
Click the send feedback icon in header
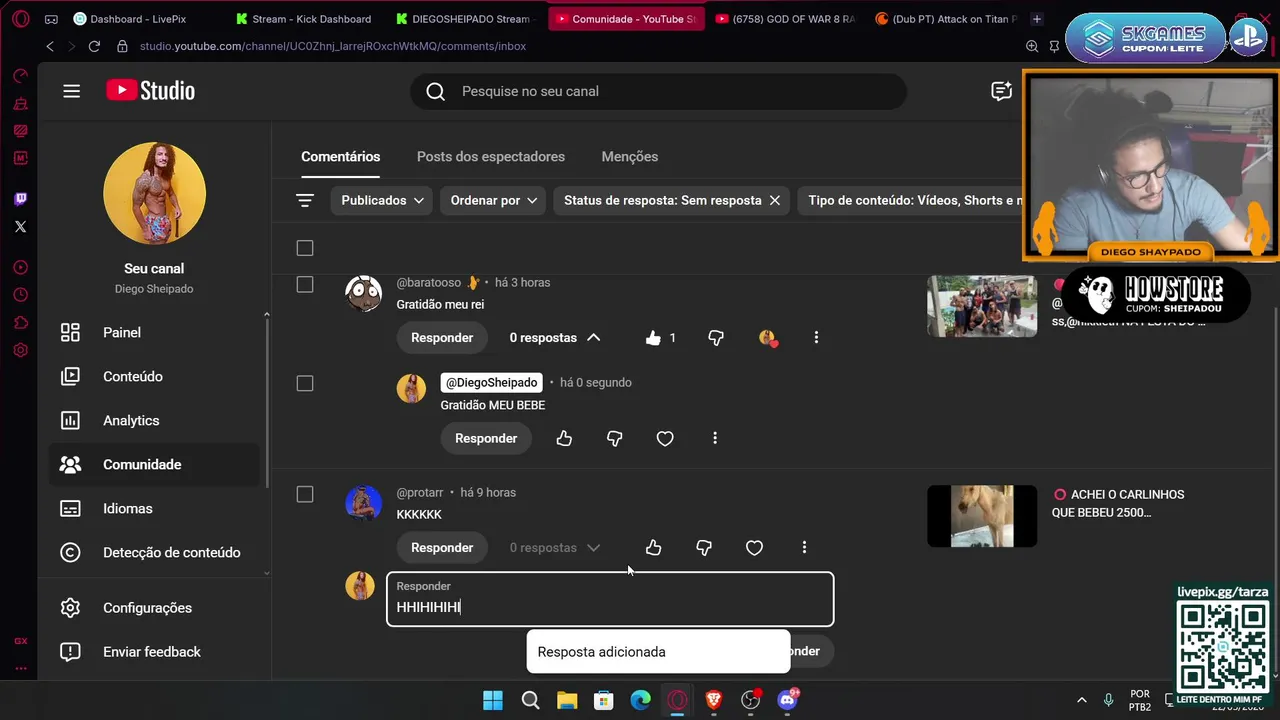pos(1001,91)
